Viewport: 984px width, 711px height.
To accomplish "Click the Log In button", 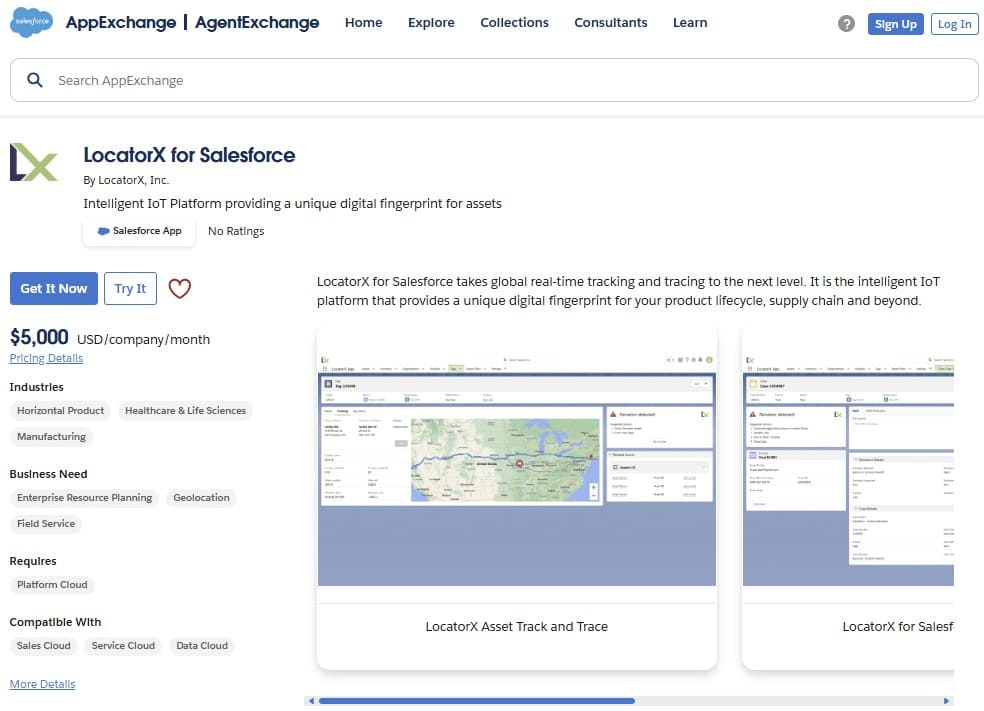I will [x=955, y=24].
